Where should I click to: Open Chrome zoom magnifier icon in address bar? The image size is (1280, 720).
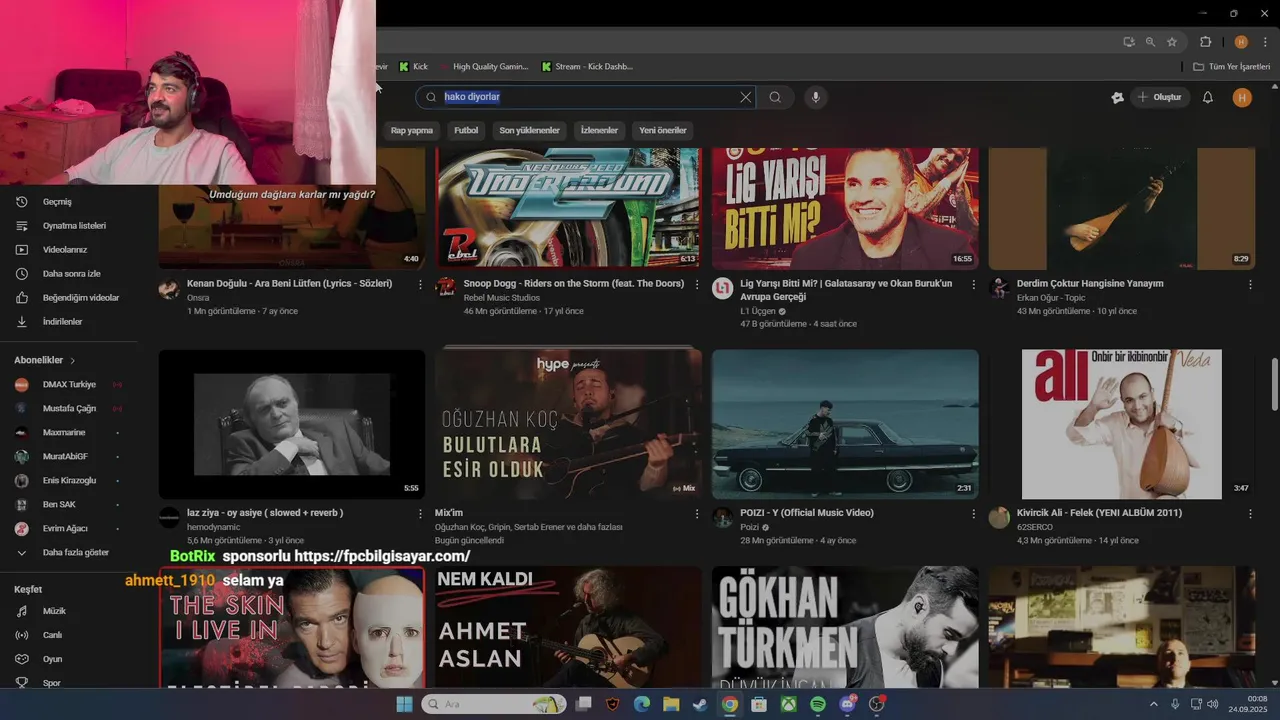point(1150,42)
